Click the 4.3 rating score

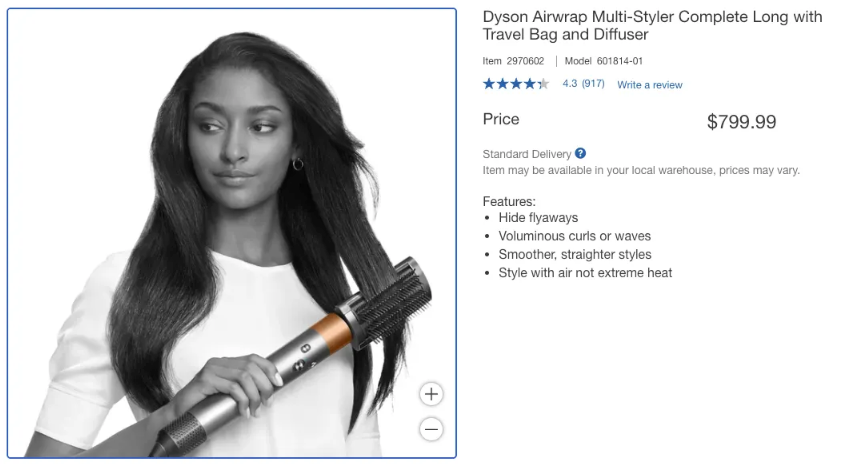point(570,84)
